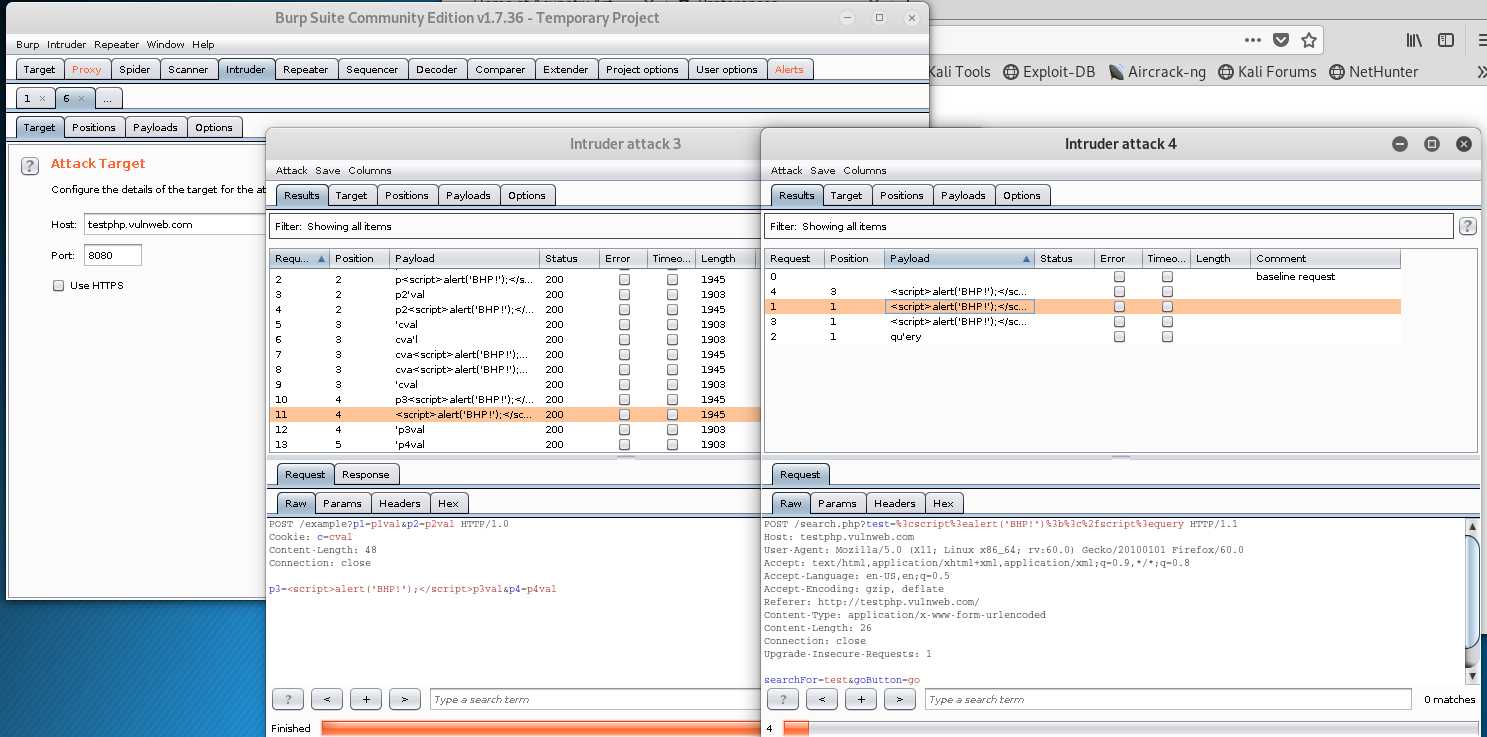
Task: Open the Attack Target help icon
Action: point(30,166)
